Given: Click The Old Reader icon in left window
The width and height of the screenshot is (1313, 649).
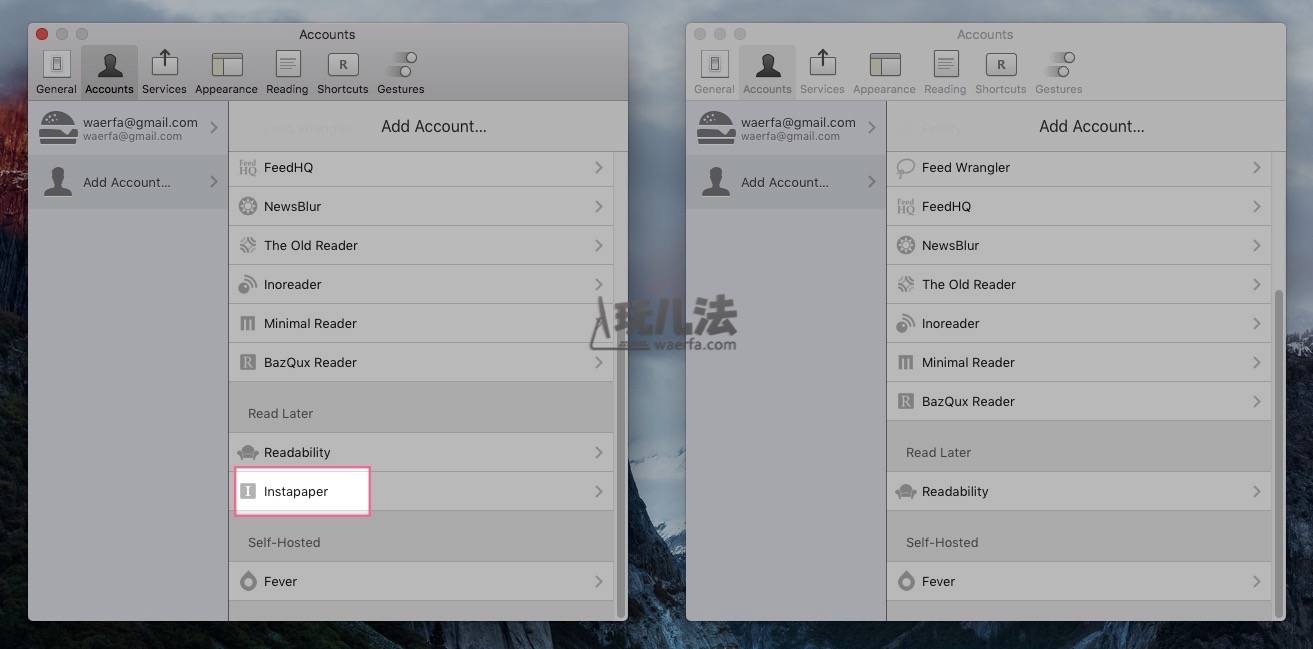Looking at the screenshot, I should pos(248,246).
